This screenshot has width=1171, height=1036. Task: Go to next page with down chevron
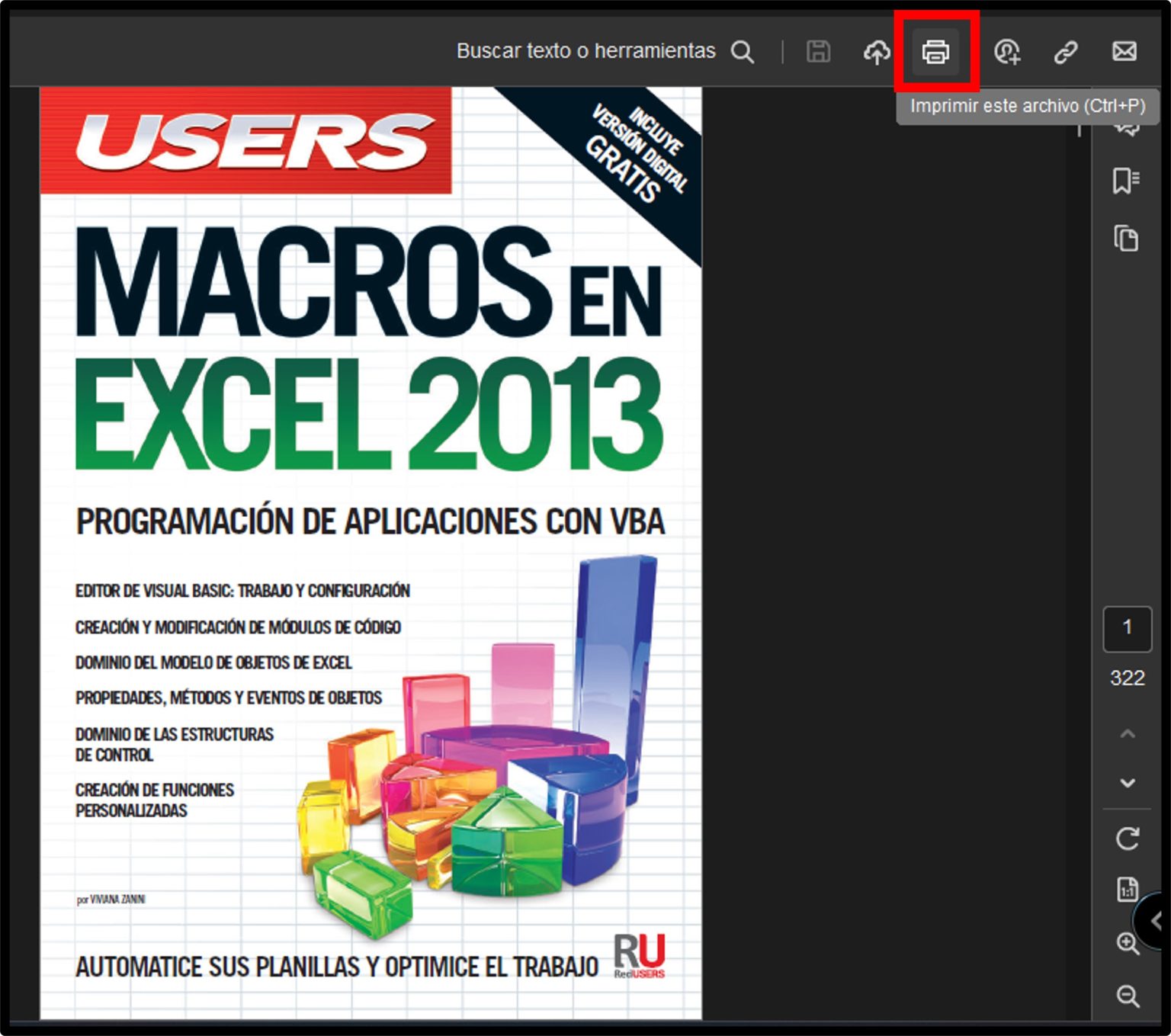[1126, 781]
